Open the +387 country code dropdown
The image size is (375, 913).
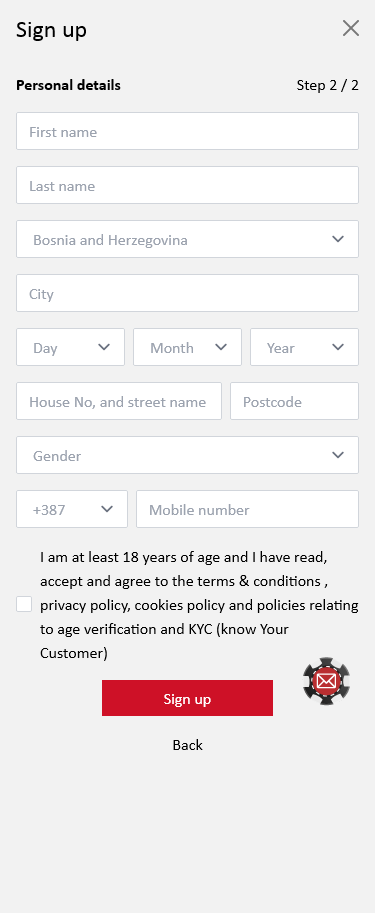coord(72,509)
